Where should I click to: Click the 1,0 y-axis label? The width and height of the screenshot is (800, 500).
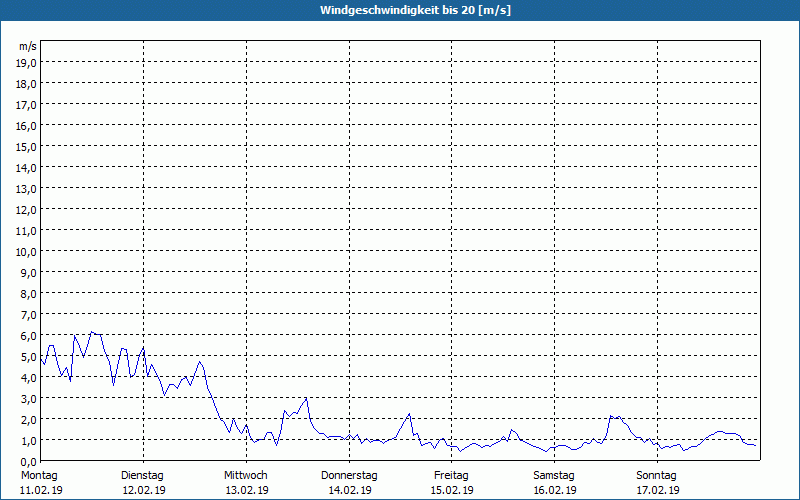point(29,441)
